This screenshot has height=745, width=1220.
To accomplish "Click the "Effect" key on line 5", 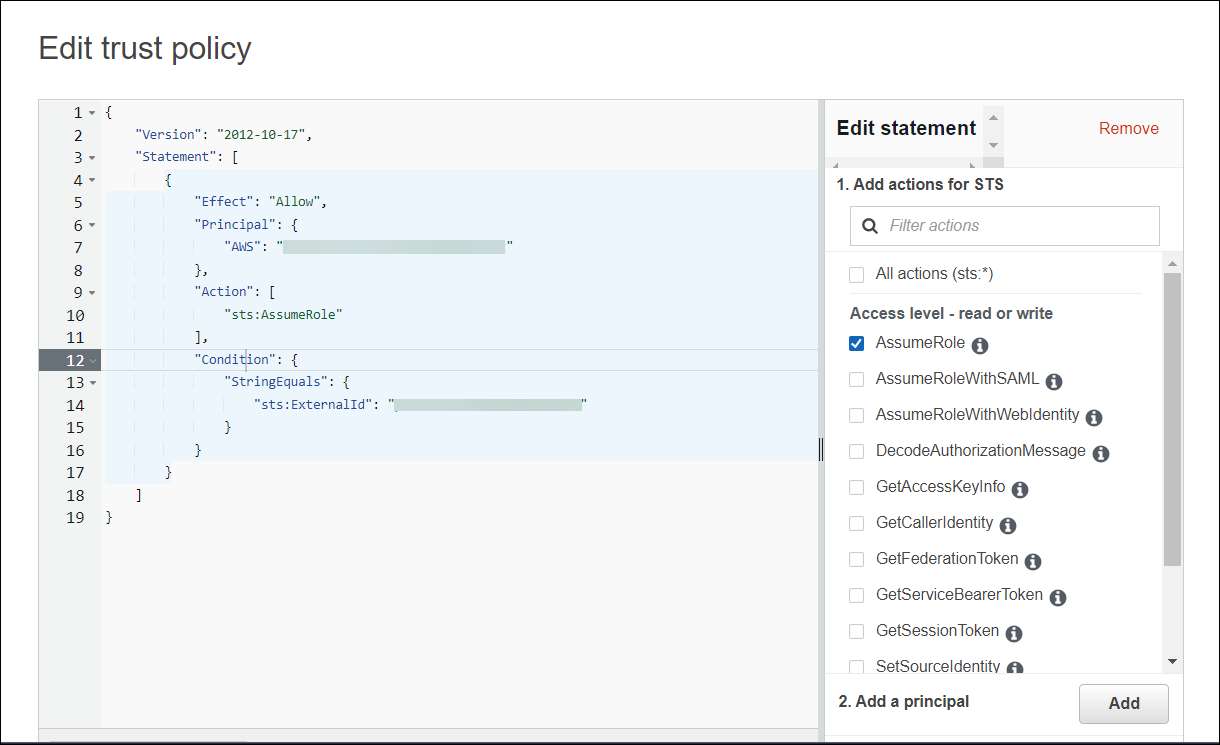I will [224, 202].
